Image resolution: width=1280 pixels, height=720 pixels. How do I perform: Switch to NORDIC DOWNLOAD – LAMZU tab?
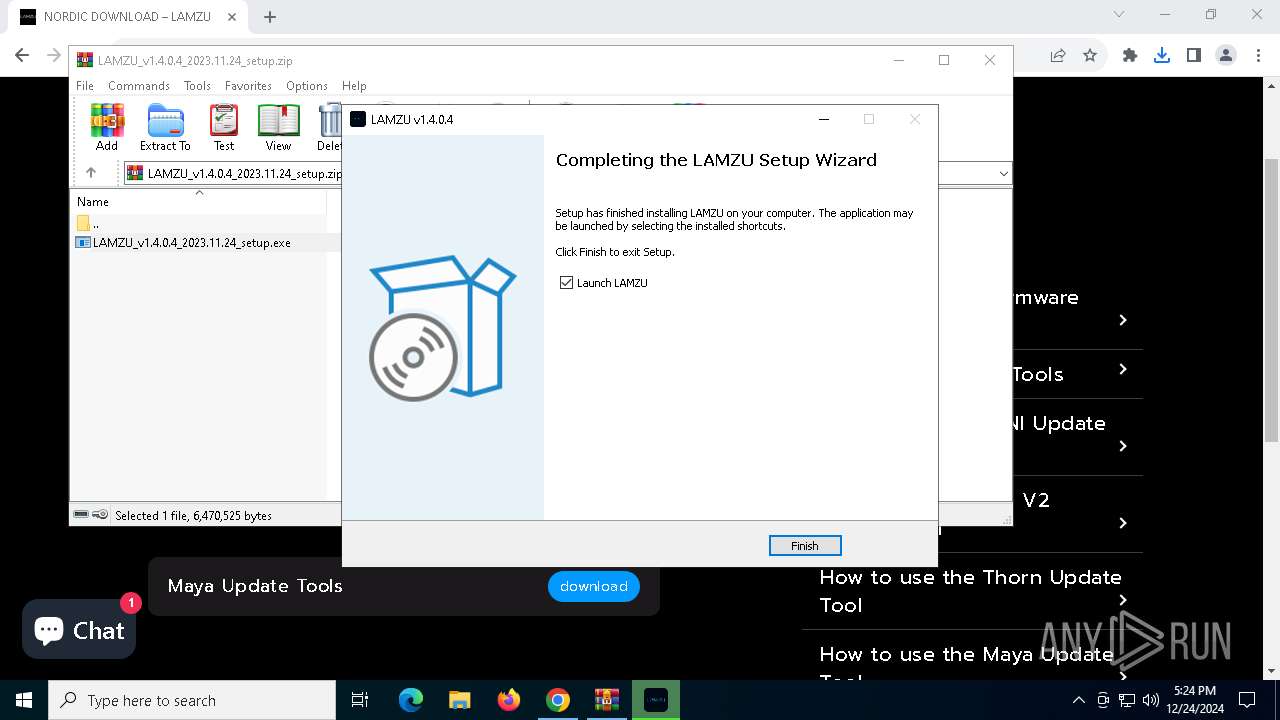126,17
